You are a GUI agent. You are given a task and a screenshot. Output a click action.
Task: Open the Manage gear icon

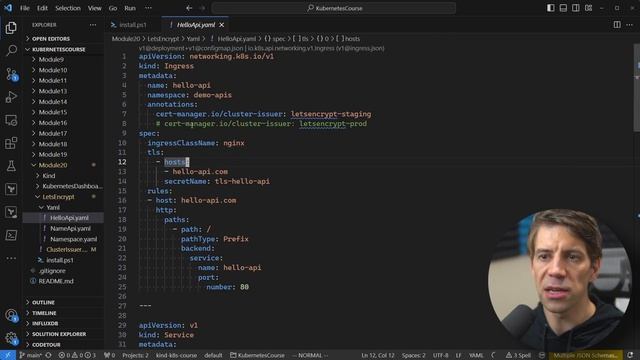click(x=11, y=338)
